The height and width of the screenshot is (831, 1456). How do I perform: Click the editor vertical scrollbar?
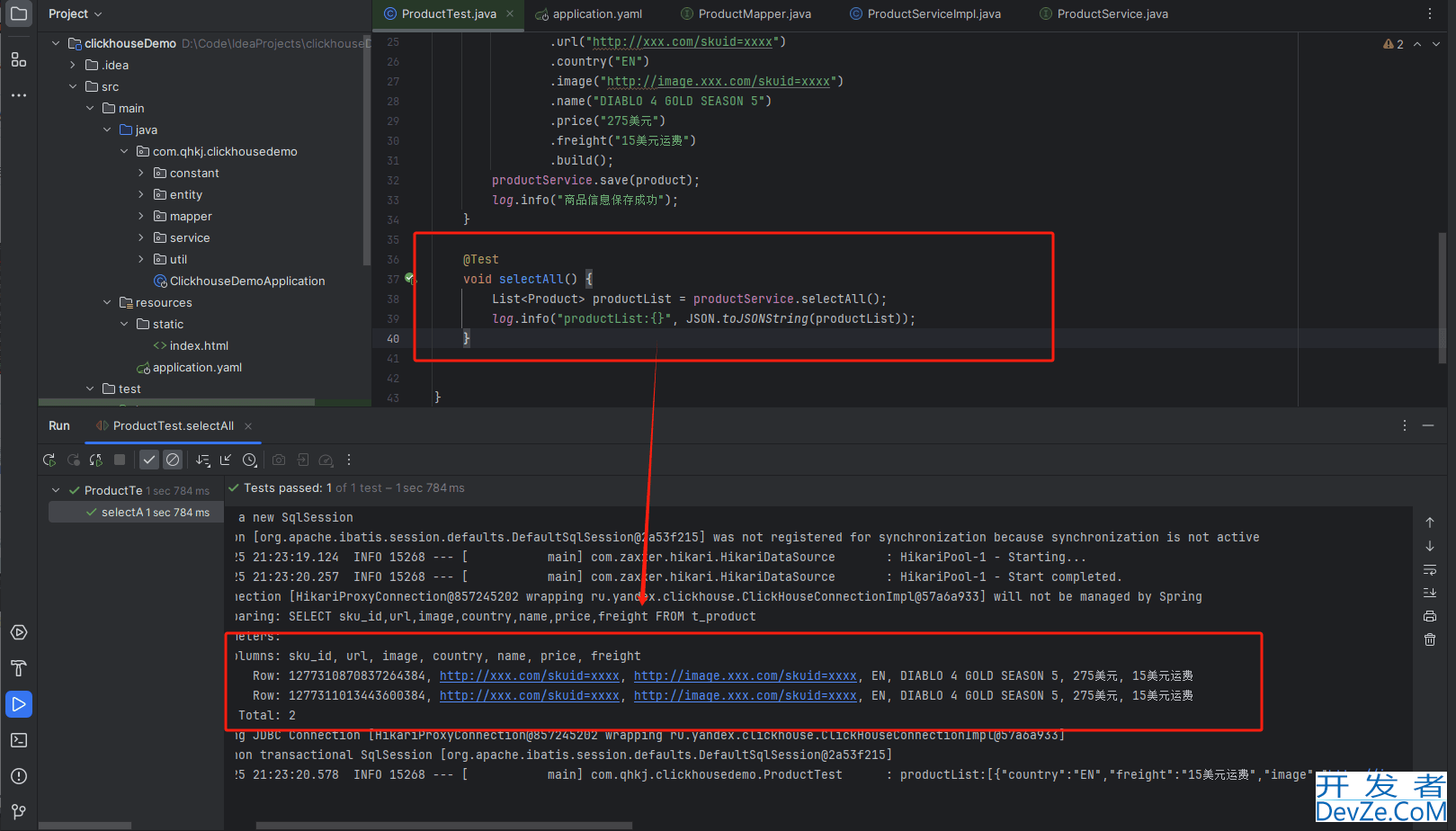(1443, 297)
